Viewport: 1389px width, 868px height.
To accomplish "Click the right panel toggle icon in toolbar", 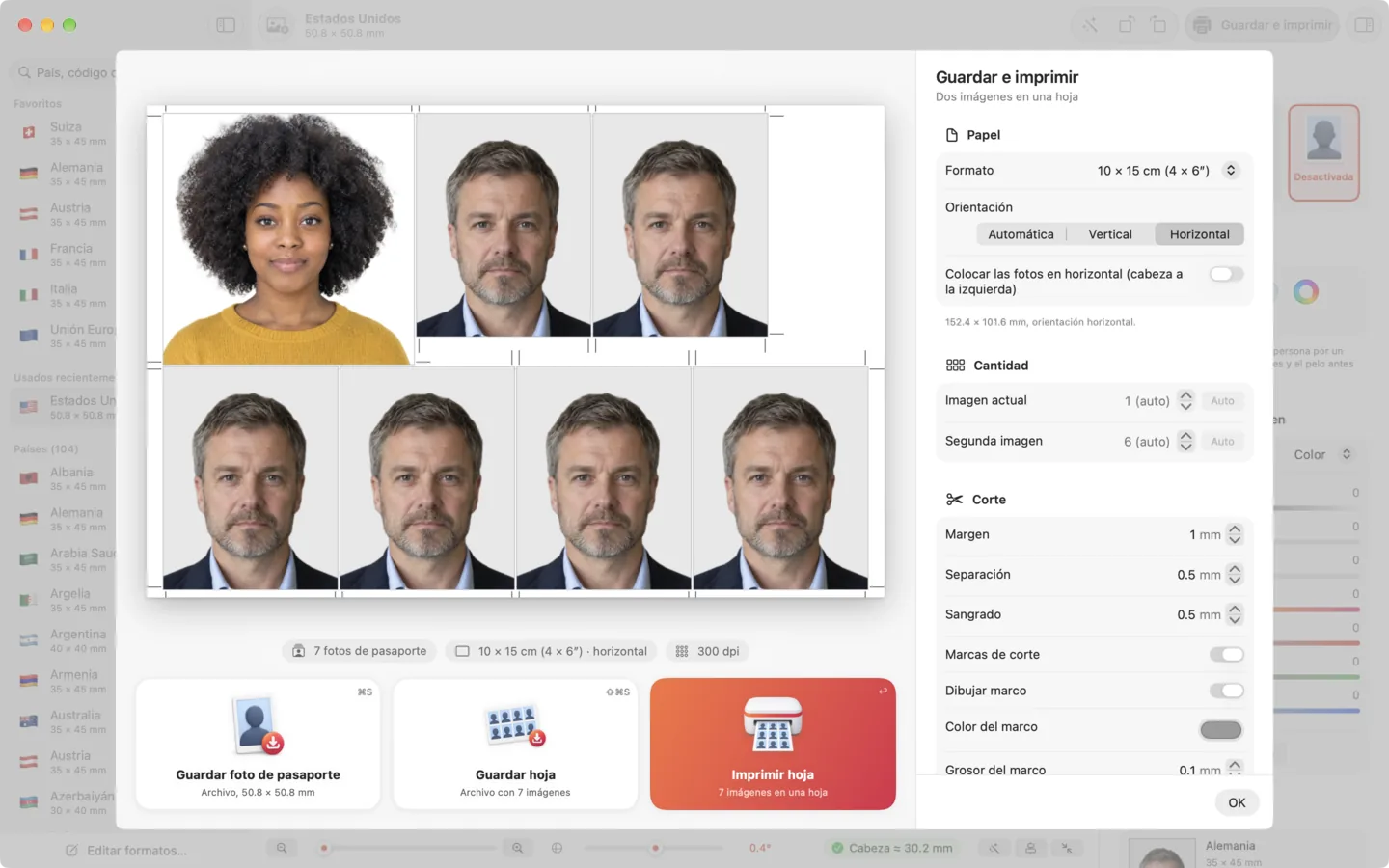I will click(x=1364, y=25).
